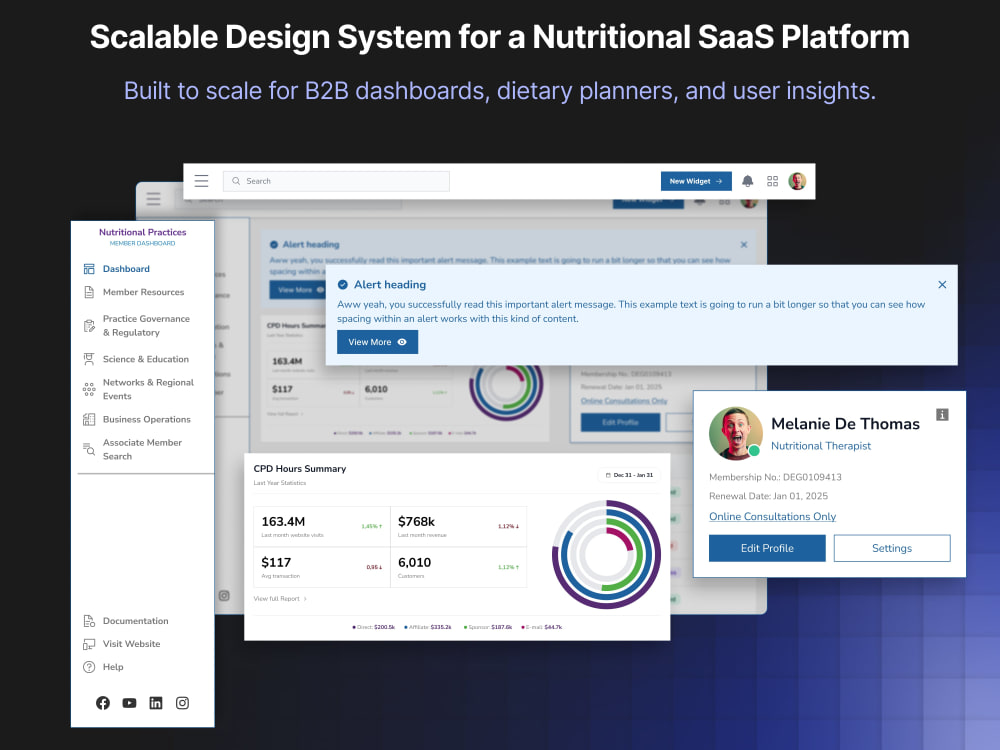The image size is (1000, 750).
Task: Click the user avatar in top bar
Action: (x=797, y=181)
